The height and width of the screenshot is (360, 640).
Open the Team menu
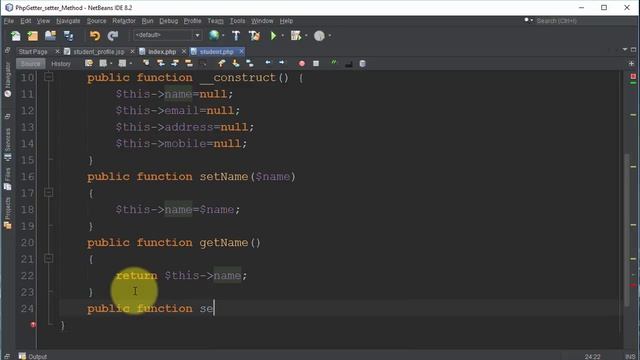pyautogui.click(x=216, y=21)
